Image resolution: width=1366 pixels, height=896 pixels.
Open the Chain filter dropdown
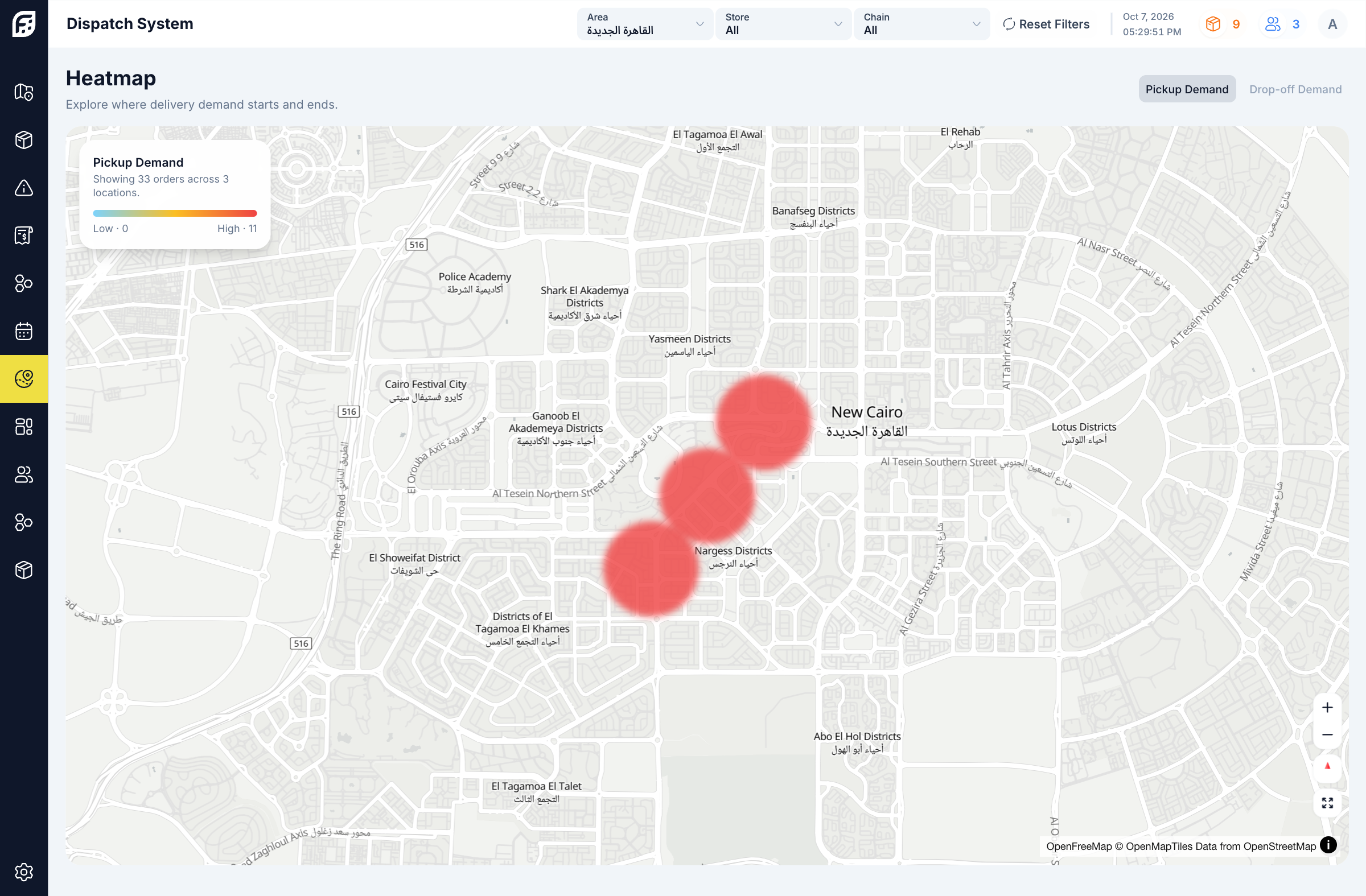tap(921, 24)
